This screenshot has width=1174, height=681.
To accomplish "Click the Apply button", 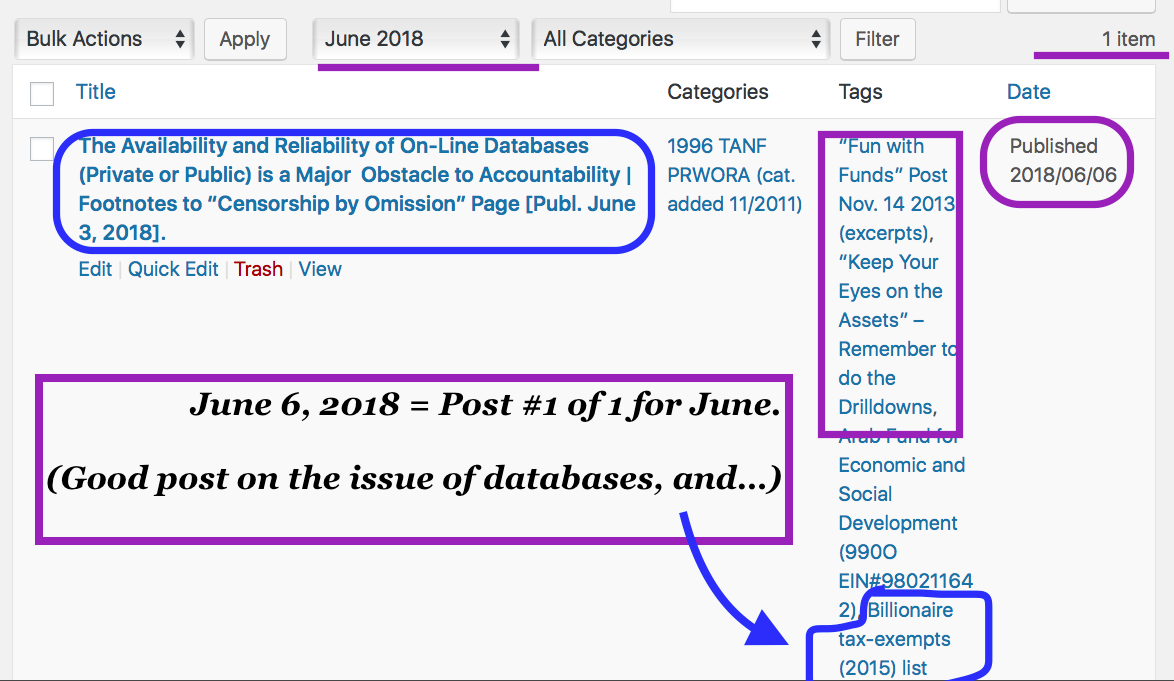I will (245, 39).
